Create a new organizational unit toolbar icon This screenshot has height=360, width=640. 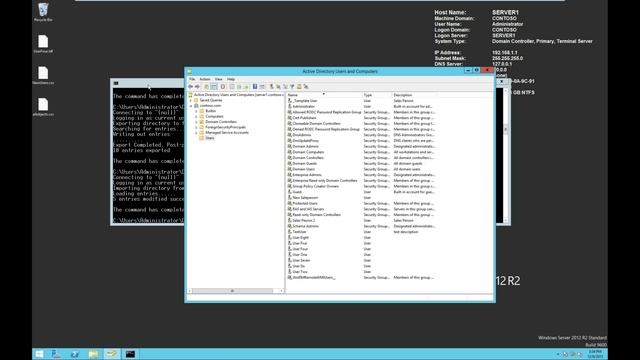285,87
